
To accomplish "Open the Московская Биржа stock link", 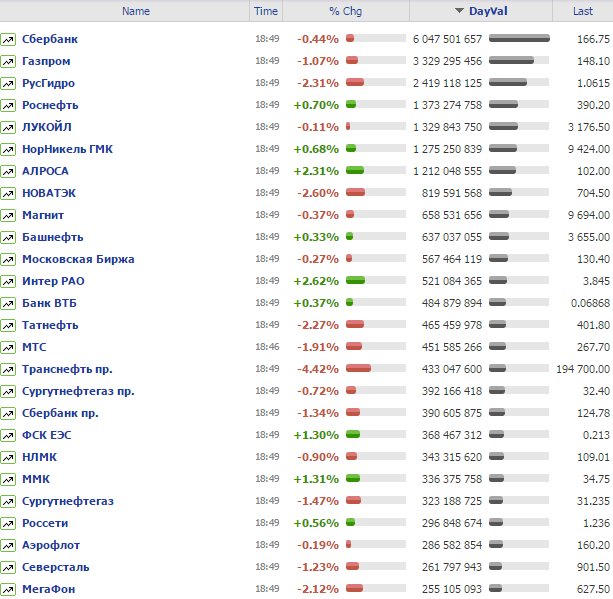I will point(78,259).
